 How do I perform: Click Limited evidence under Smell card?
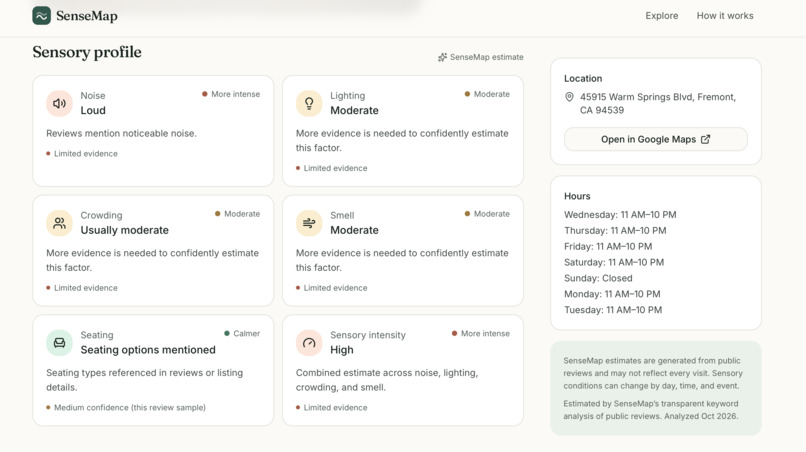[332, 288]
